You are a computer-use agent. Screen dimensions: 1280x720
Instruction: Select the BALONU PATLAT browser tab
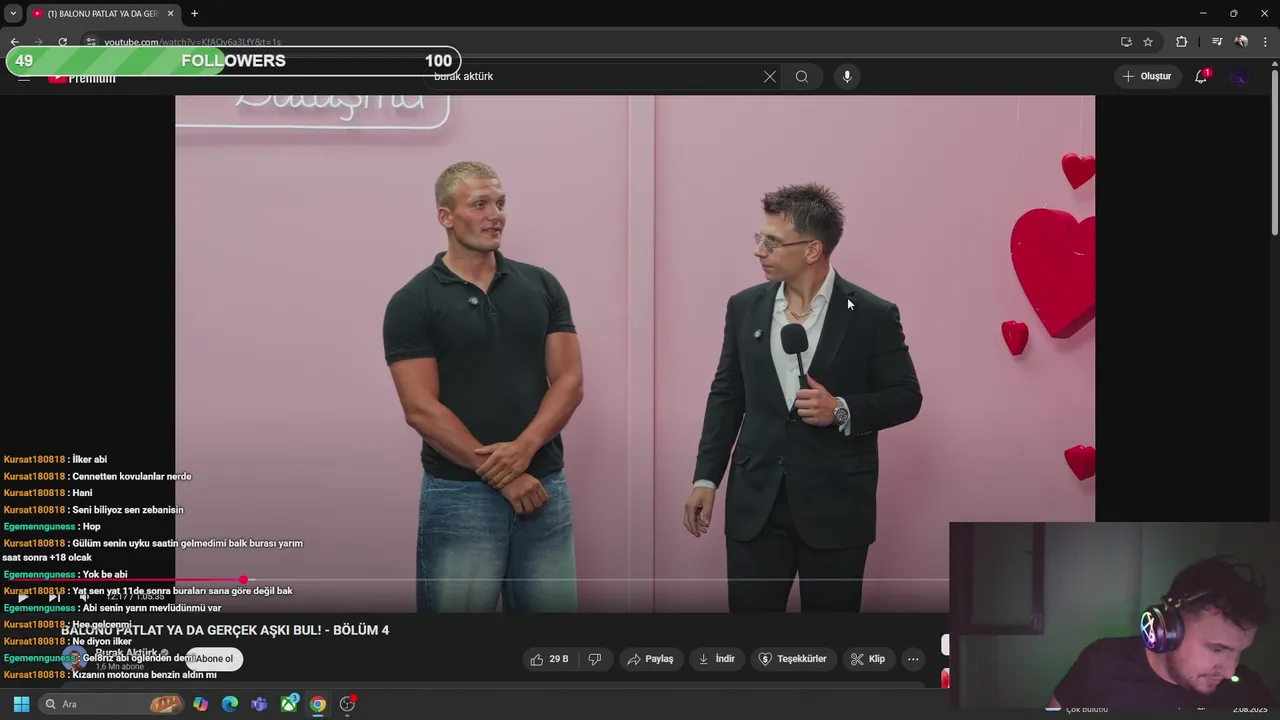click(103, 13)
